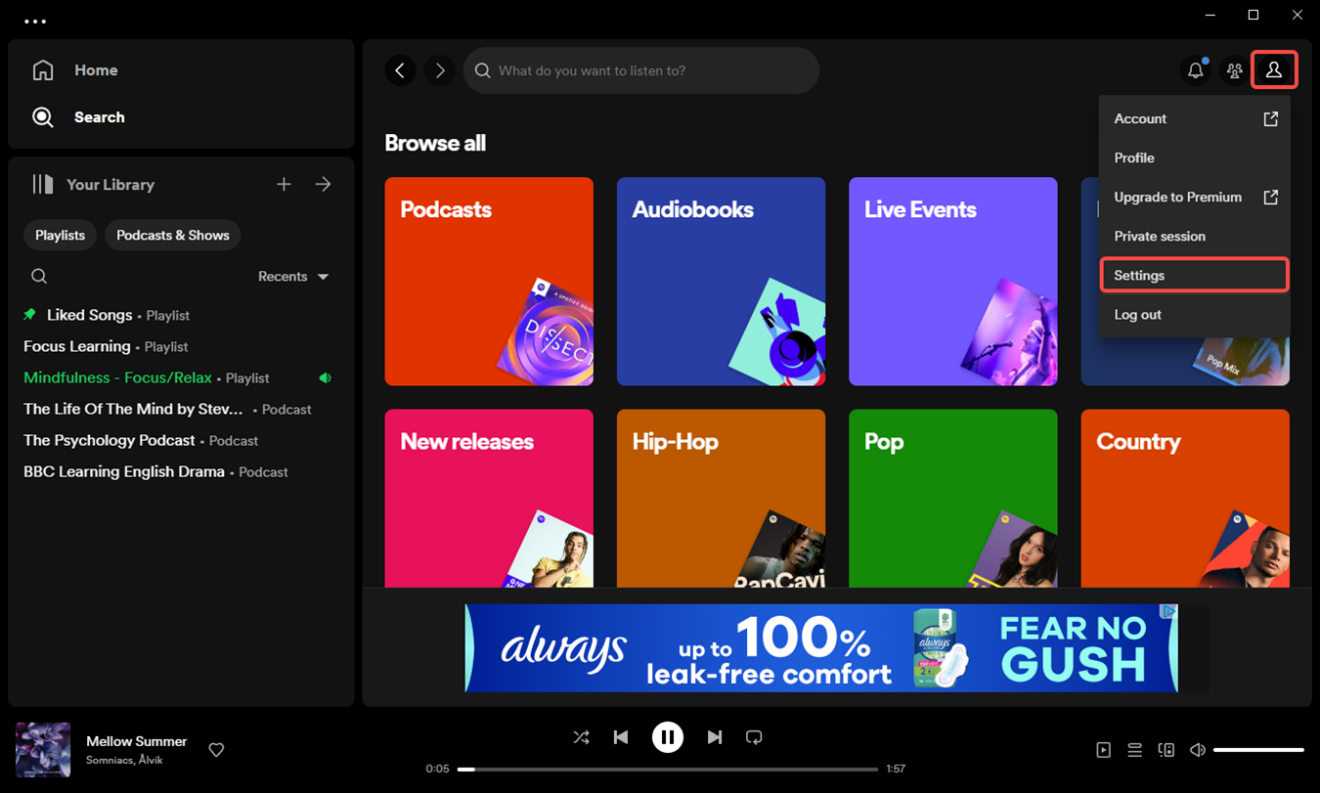Open Focus Learning playlist
1320x793 pixels.
tap(181, 346)
